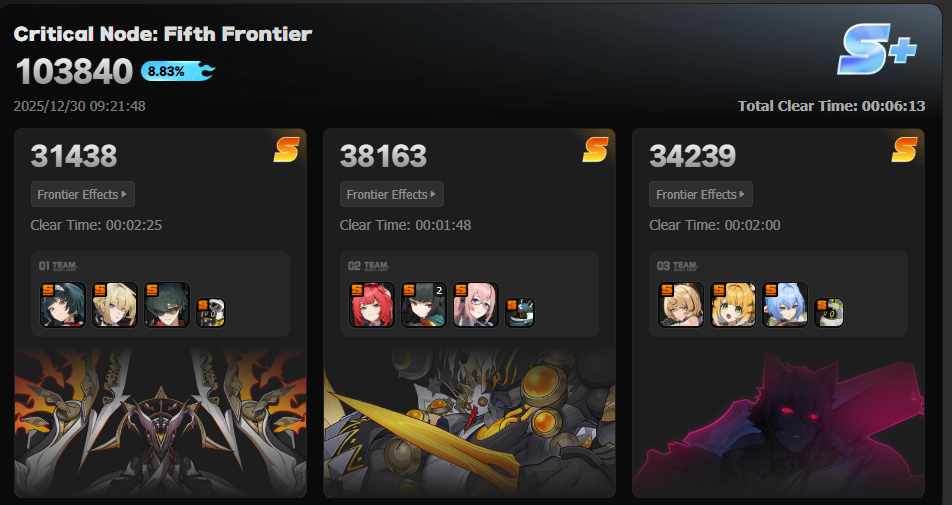The height and width of the screenshot is (505, 952).
Task: Click the first agent portrait in Team 01
Action: point(63,305)
